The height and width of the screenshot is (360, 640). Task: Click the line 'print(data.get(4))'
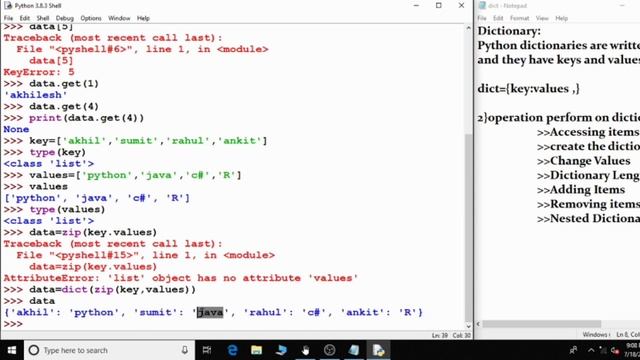[x=87, y=118]
